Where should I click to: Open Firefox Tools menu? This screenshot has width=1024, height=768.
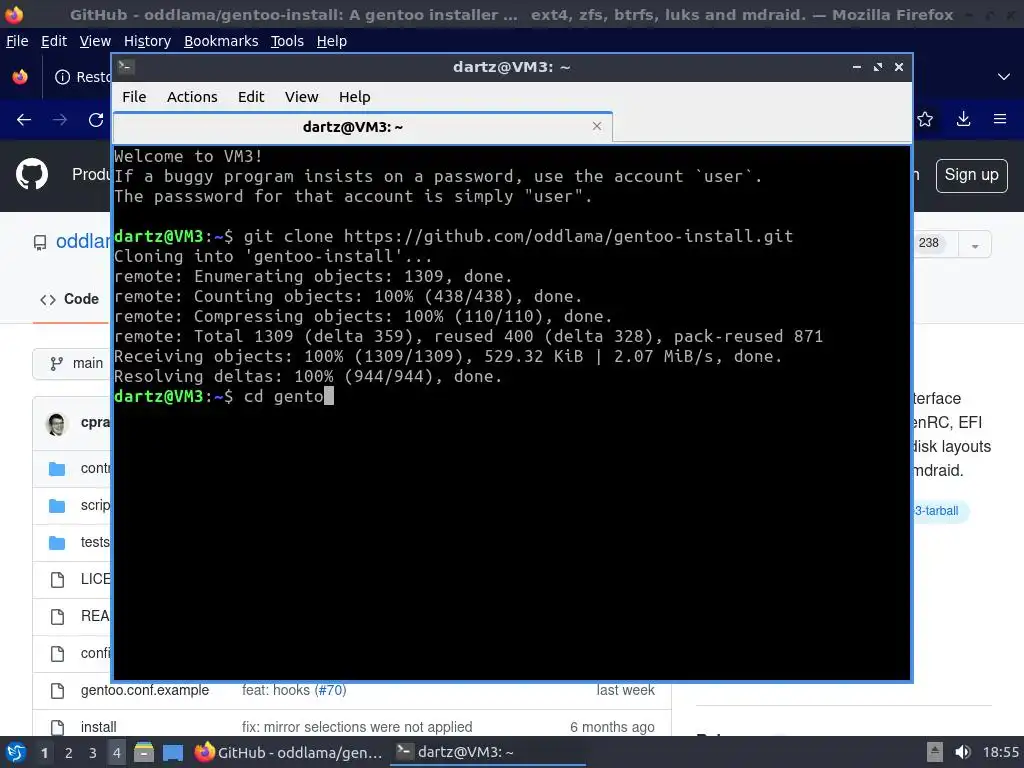[x=287, y=41]
